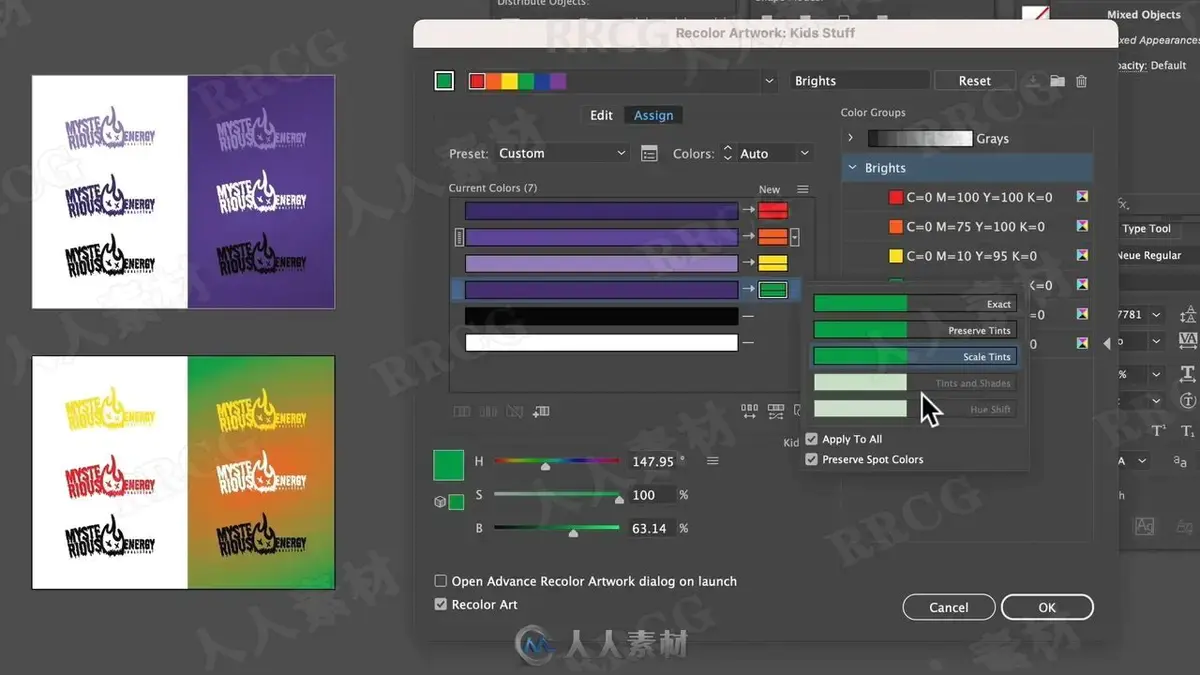This screenshot has width=1200, height=675.
Task: Choose the Preserve Tints colorization method
Action: (x=915, y=330)
